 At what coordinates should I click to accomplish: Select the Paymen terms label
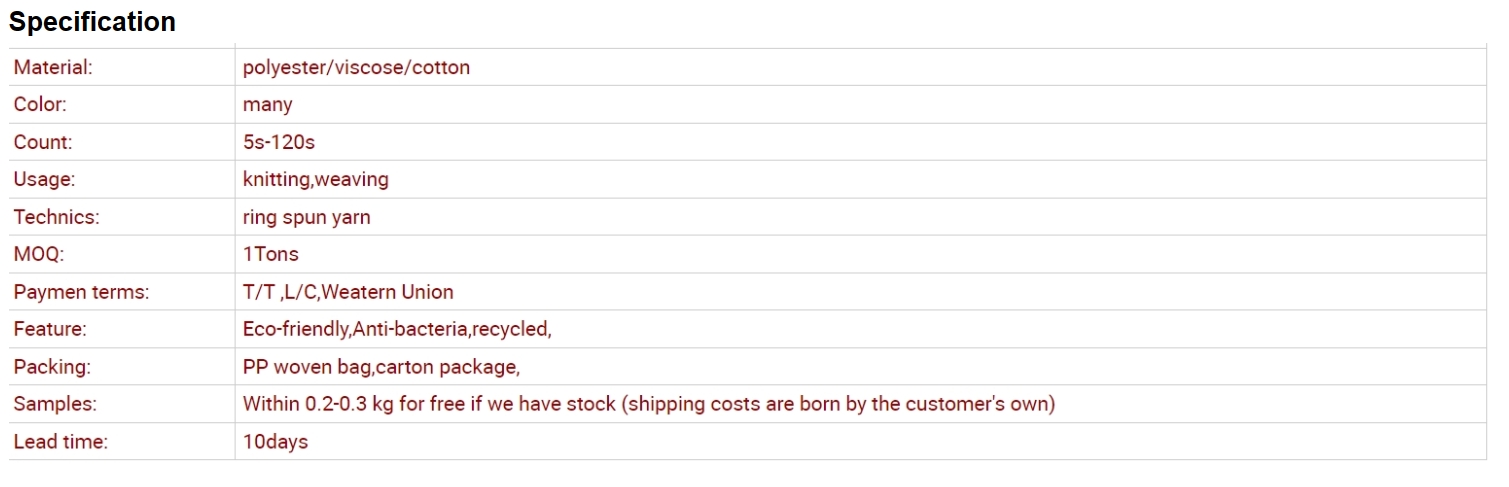(81, 292)
